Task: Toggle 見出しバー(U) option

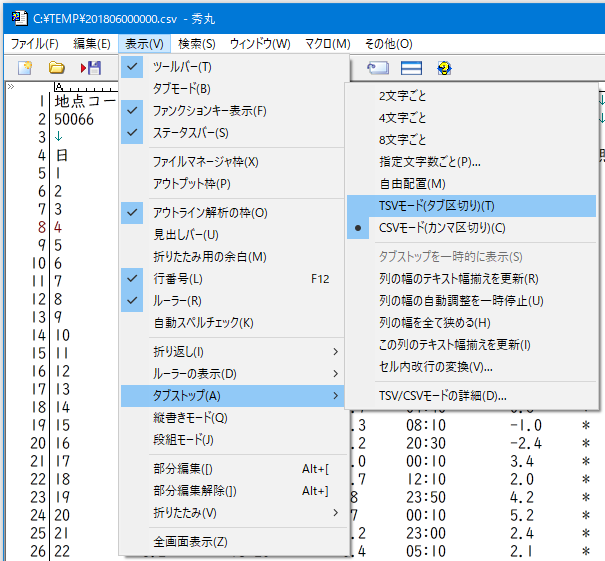Action: click(232, 235)
